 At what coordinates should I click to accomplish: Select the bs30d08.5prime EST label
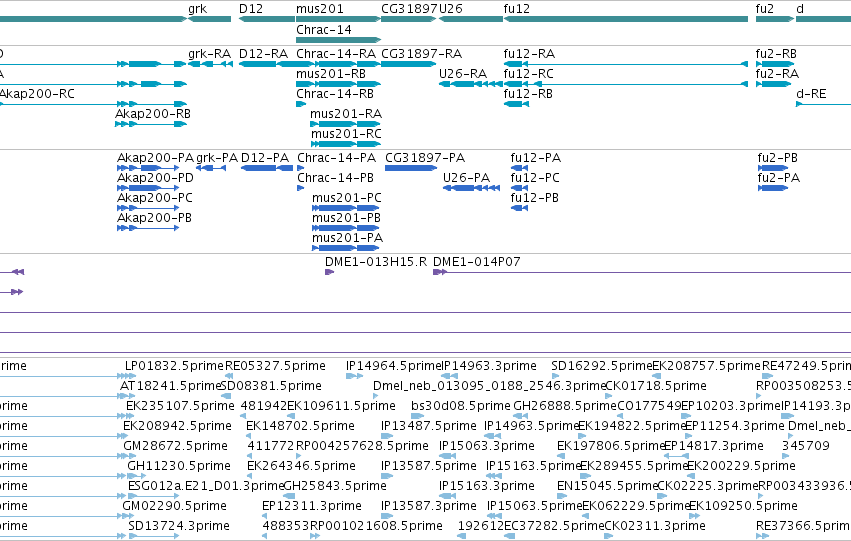(x=461, y=406)
